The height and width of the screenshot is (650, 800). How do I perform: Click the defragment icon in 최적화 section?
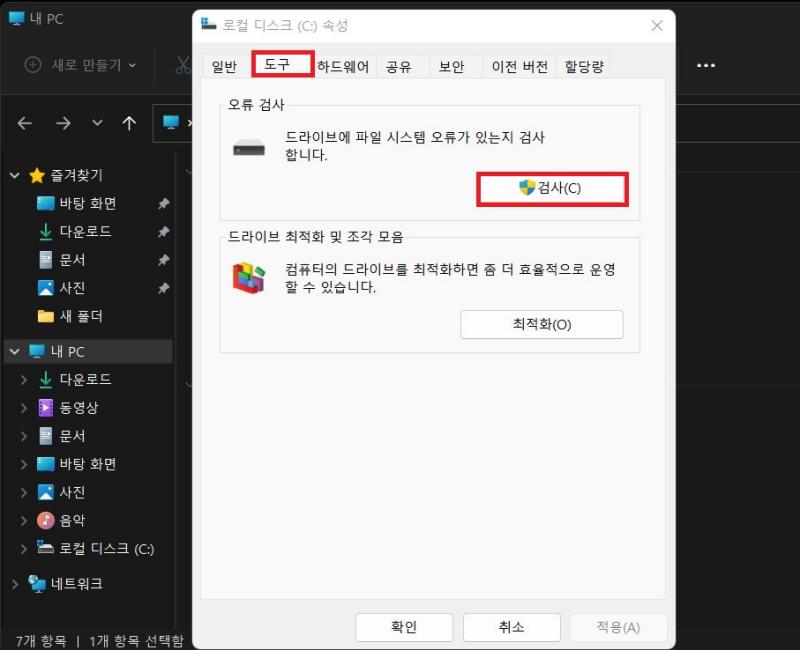[x=249, y=278]
